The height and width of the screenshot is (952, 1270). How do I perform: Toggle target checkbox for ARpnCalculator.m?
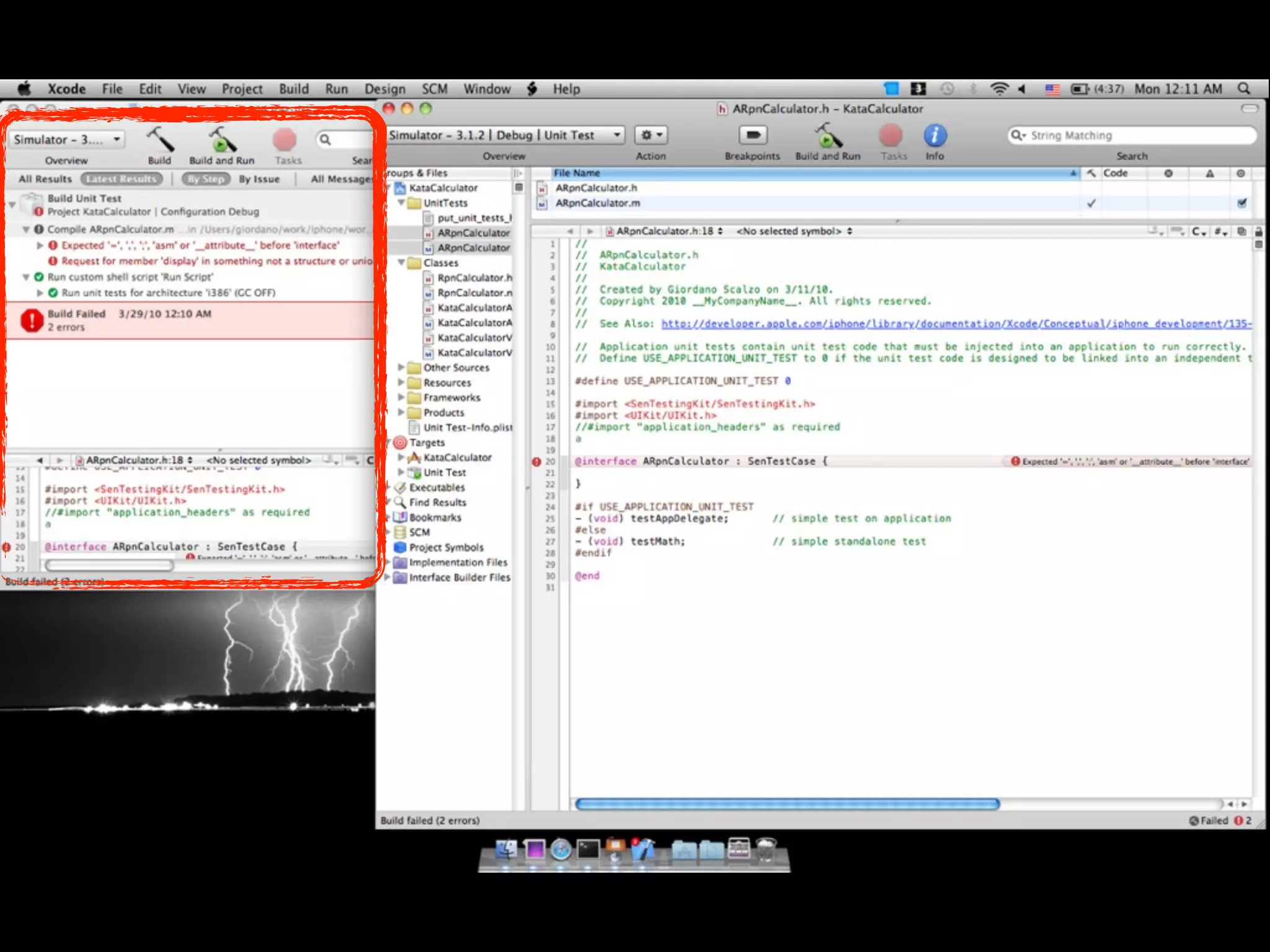point(1241,203)
